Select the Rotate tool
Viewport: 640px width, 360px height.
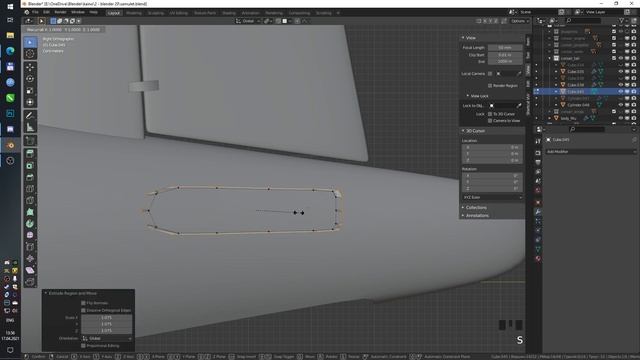(x=30, y=78)
